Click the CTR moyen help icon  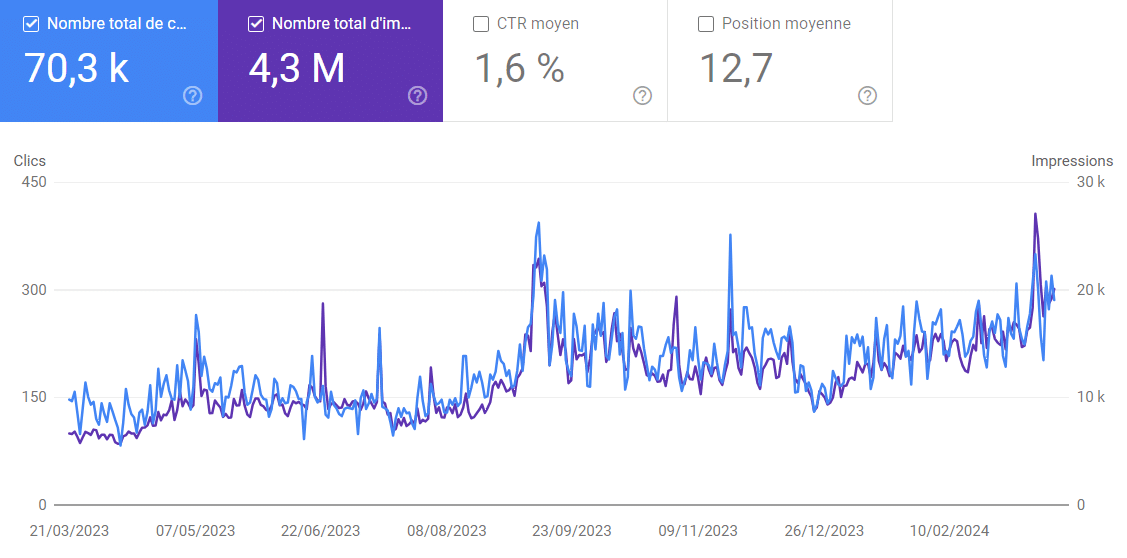pyautogui.click(x=643, y=96)
